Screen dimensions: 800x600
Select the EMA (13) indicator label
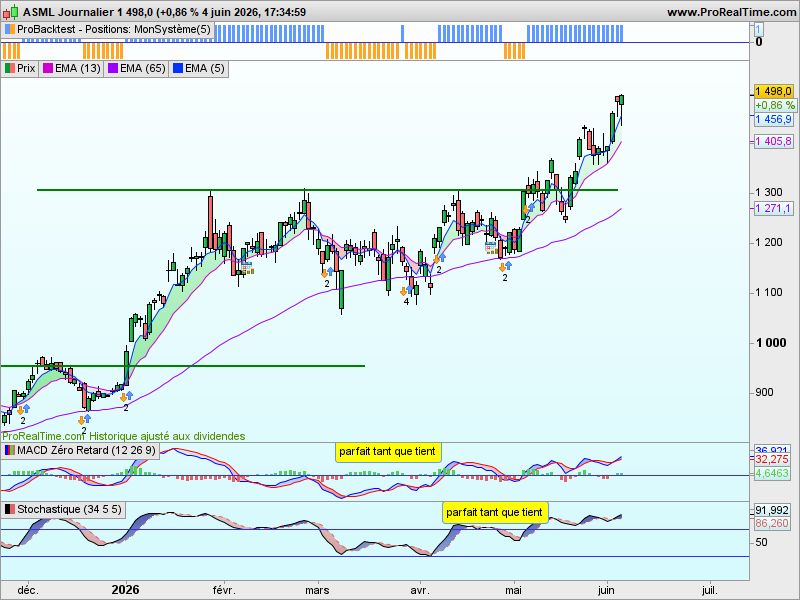point(78,68)
